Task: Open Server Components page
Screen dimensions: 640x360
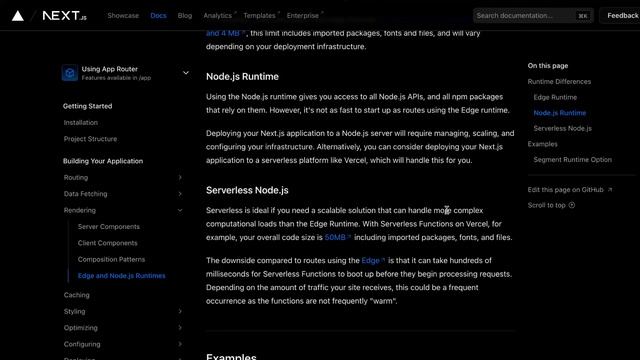Action: click(x=109, y=227)
